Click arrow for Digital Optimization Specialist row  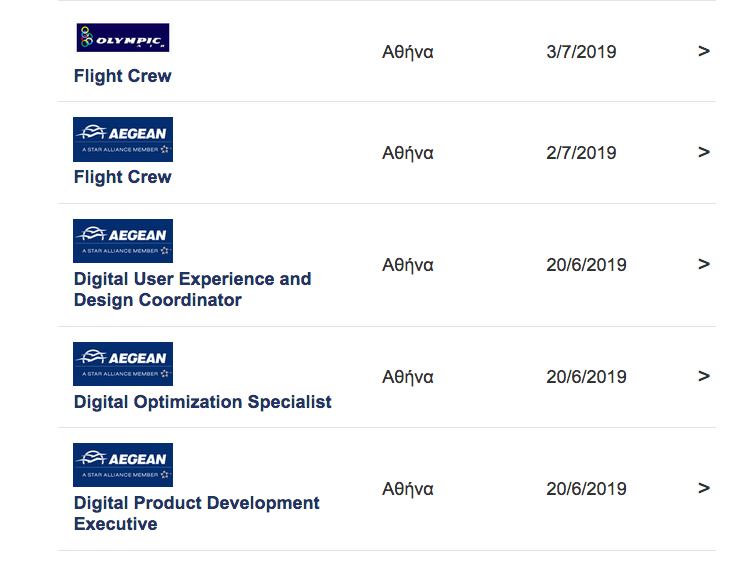704,376
